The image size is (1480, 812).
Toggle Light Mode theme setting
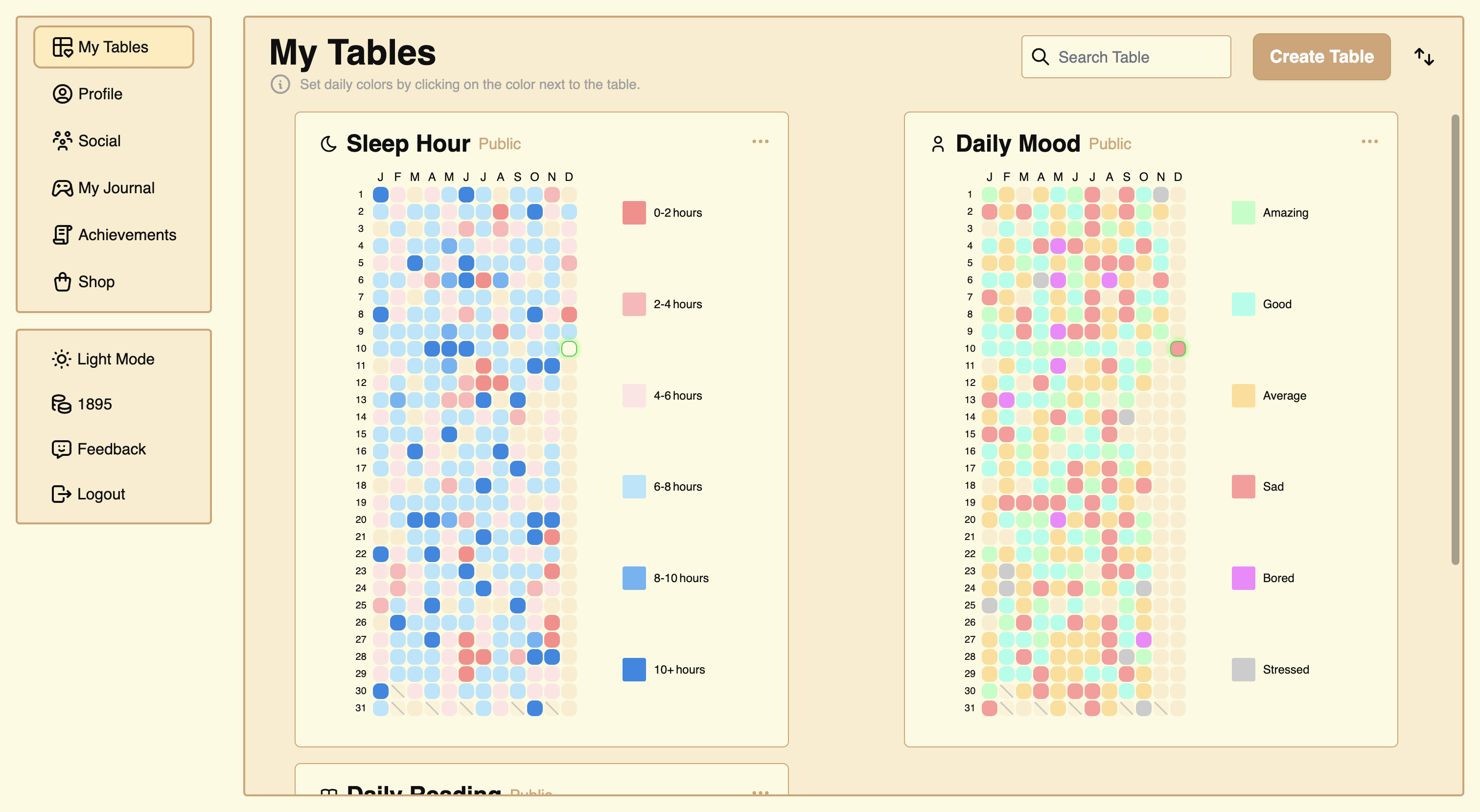(103, 359)
